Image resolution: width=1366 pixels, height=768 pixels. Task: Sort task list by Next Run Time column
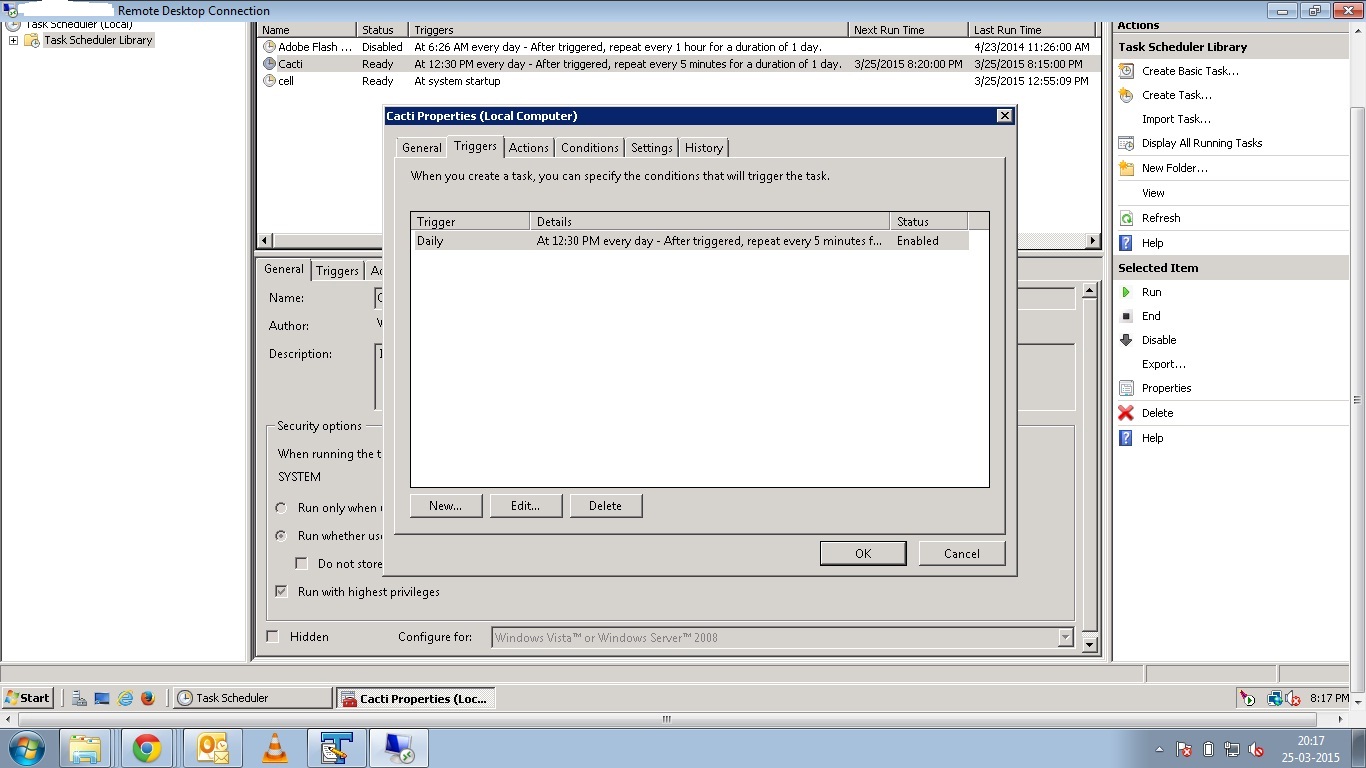(x=908, y=30)
